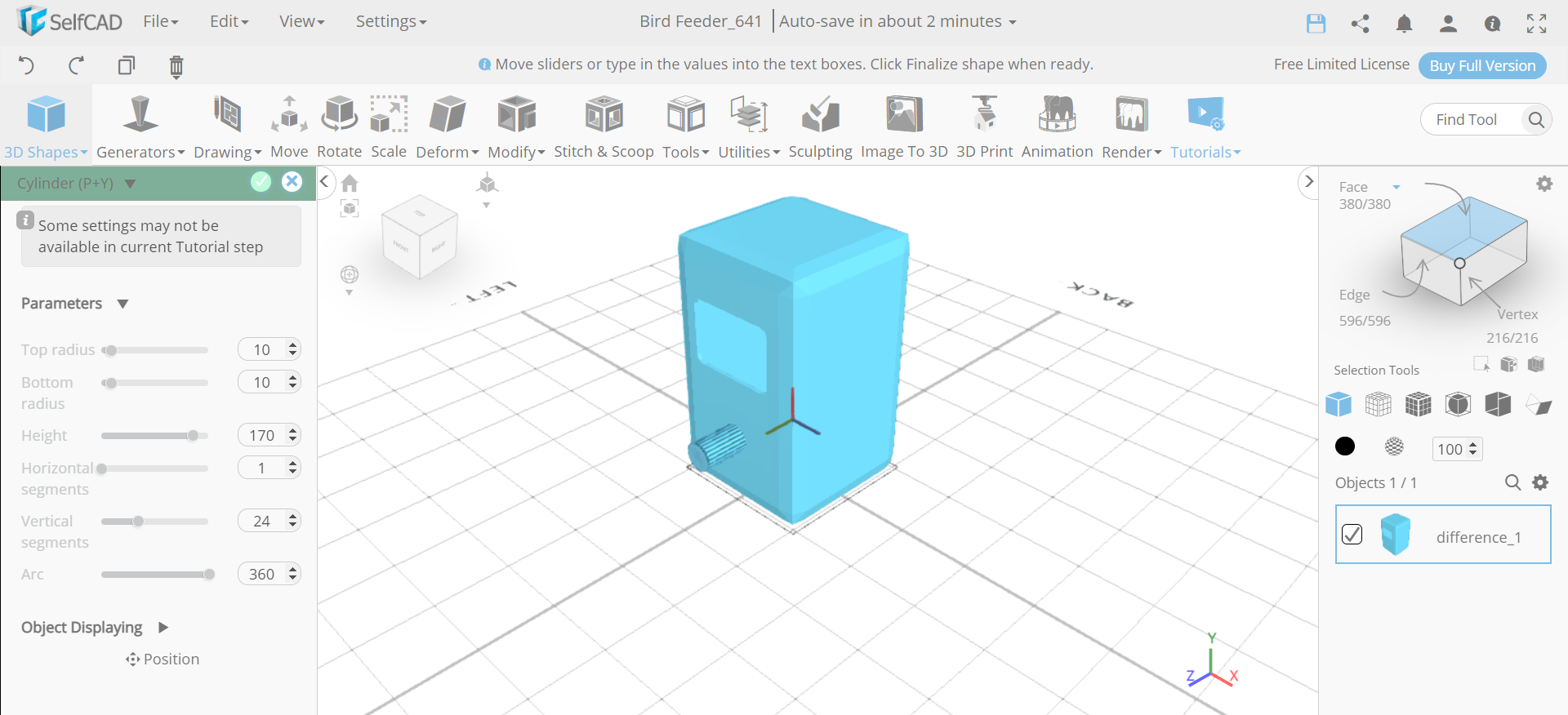1568x715 pixels.
Task: Select the Rotate tool
Action: point(339,127)
